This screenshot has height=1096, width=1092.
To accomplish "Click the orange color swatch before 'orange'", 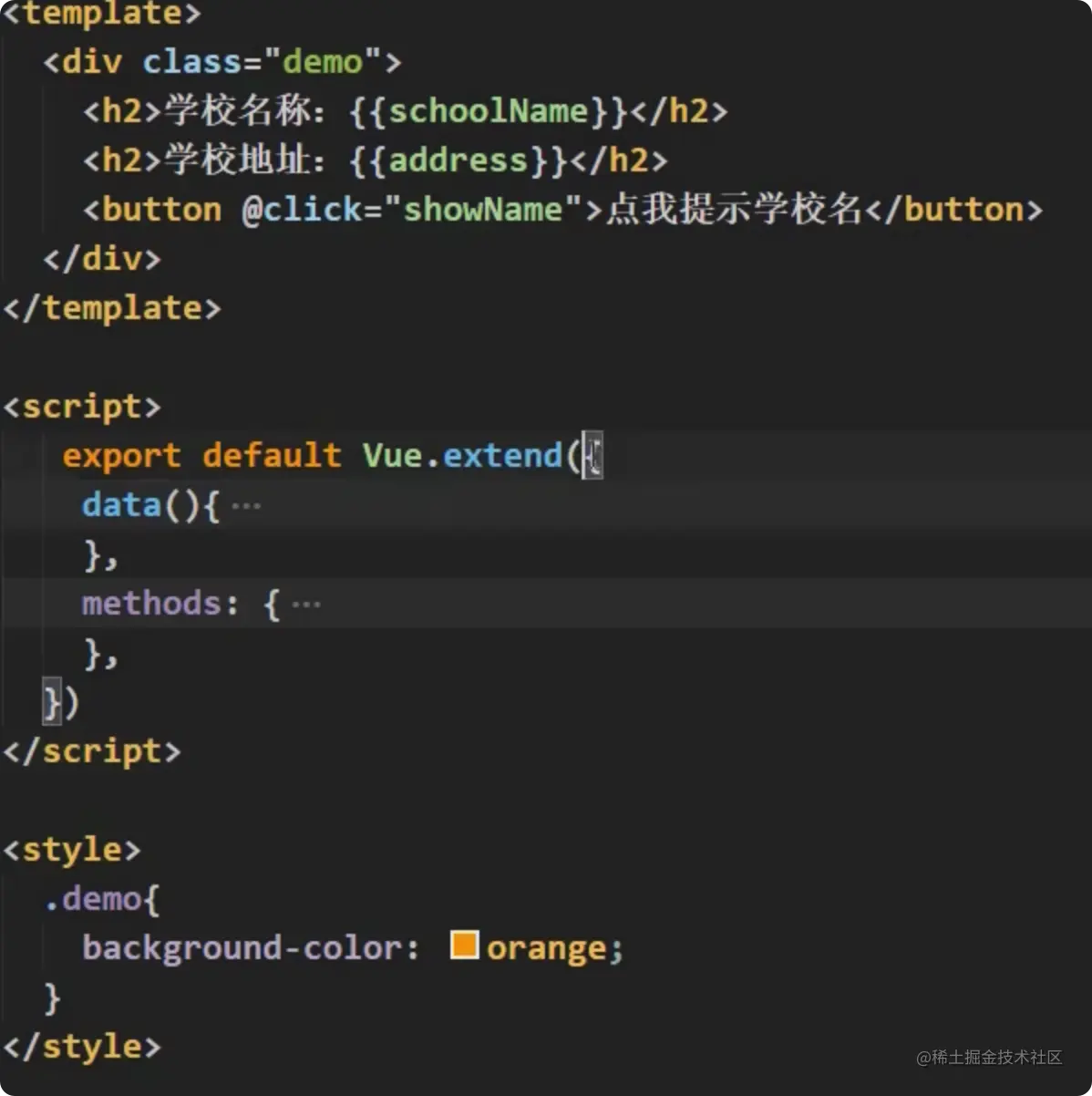I will point(465,945).
